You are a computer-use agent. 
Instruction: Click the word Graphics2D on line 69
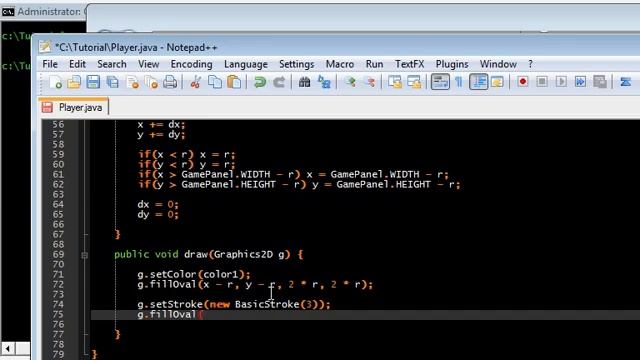243,254
